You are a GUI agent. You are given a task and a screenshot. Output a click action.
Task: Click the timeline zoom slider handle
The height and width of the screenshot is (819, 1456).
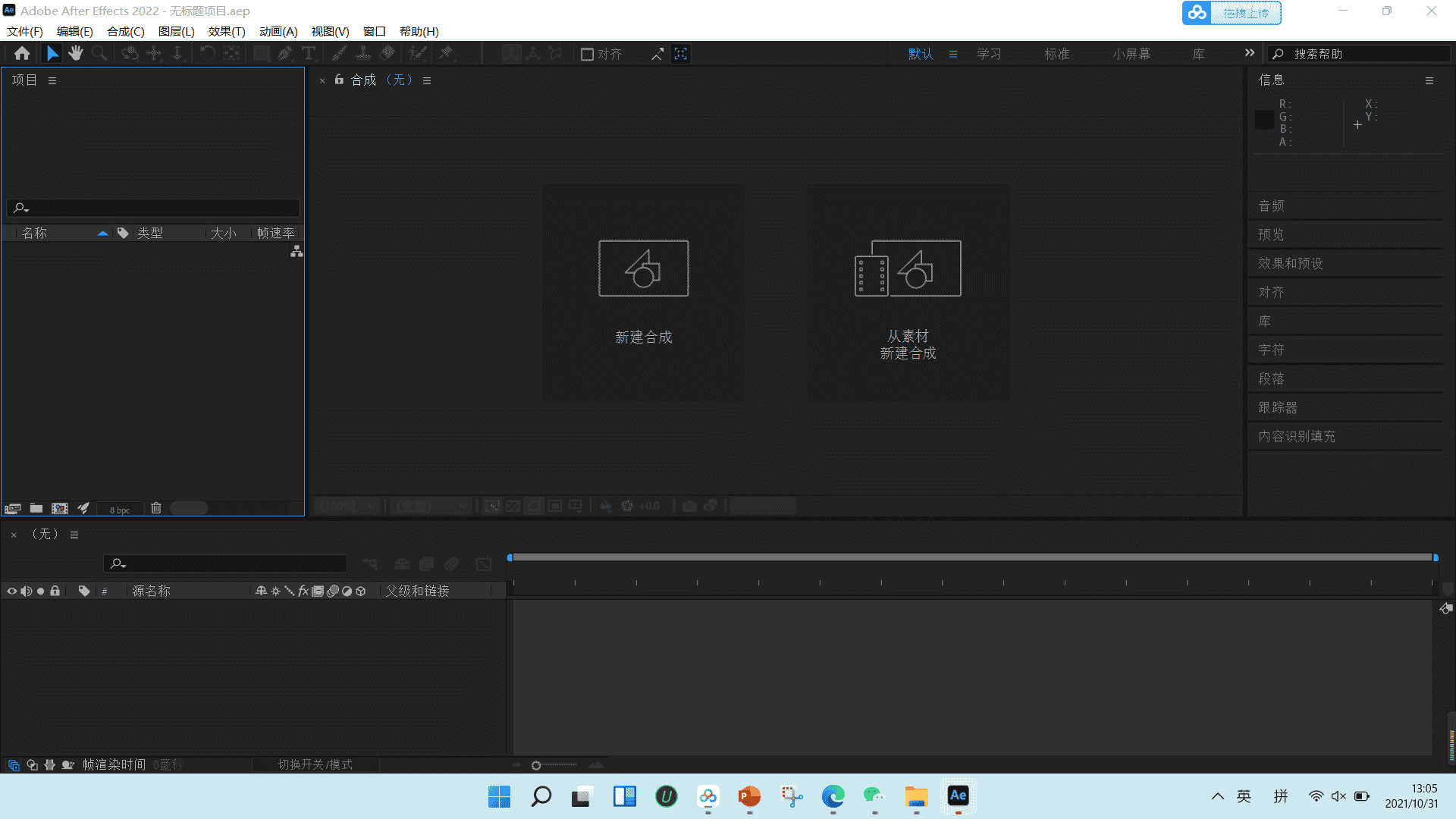coord(536,765)
